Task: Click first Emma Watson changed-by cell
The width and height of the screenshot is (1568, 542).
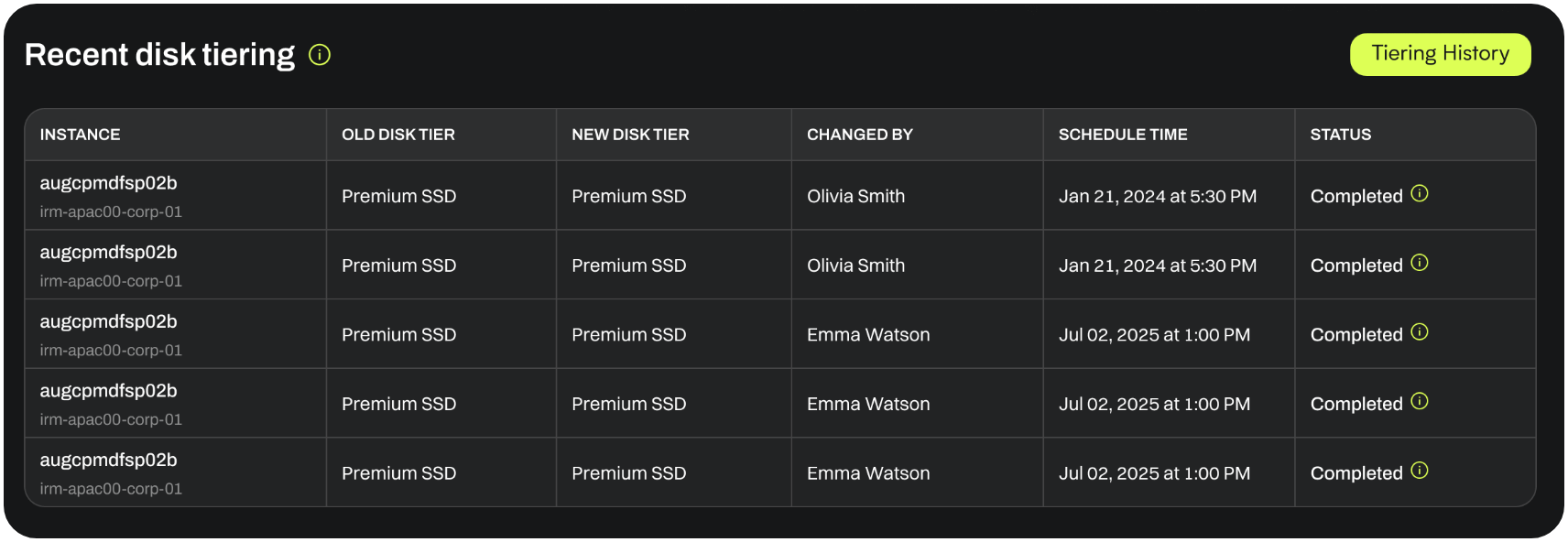Action: click(868, 335)
